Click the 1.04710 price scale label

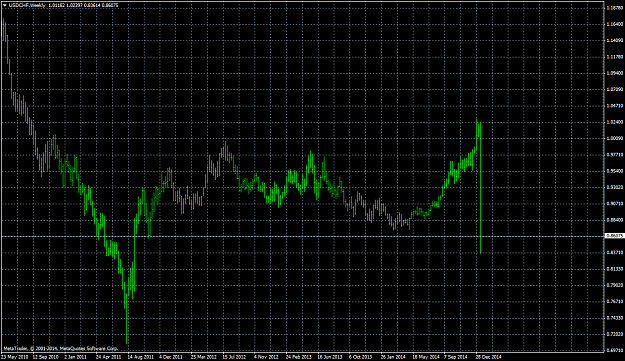pyautogui.click(x=615, y=106)
